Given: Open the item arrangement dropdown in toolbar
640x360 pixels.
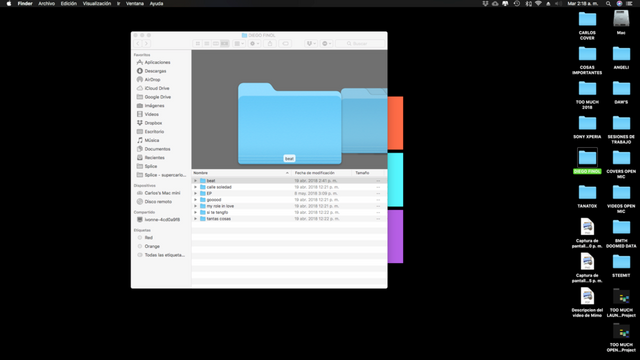Looking at the screenshot, I should pyautogui.click(x=239, y=44).
